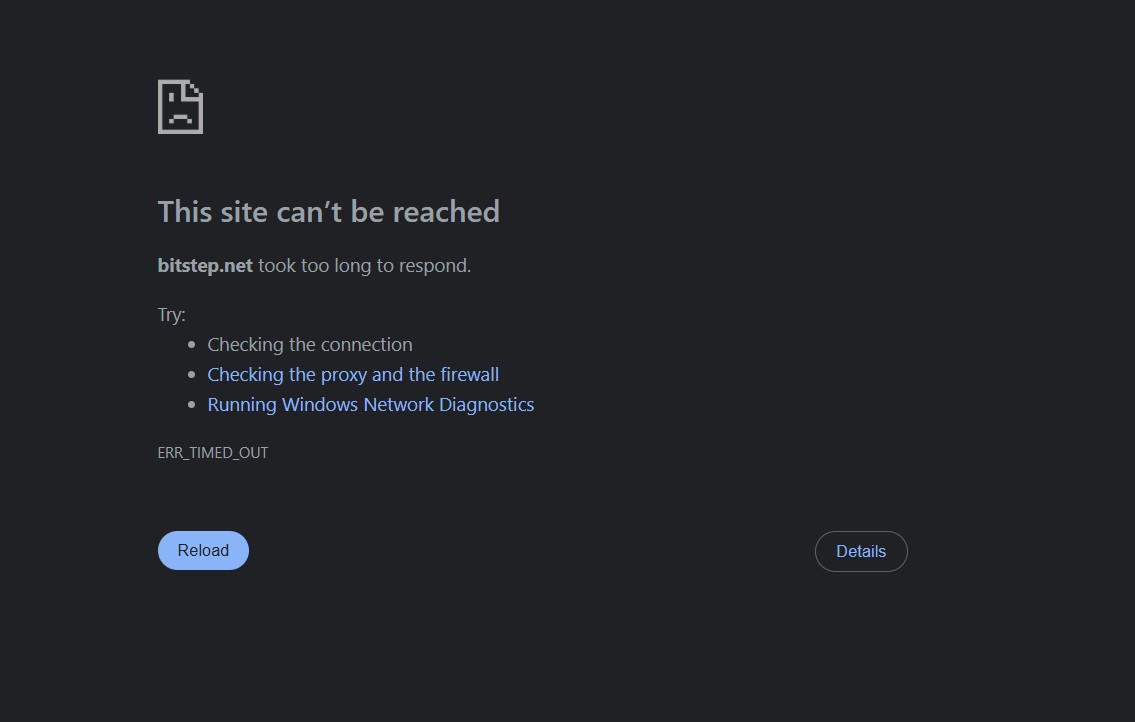Image resolution: width=1135 pixels, height=722 pixels.
Task: Open Details for more error information
Action: click(x=861, y=551)
